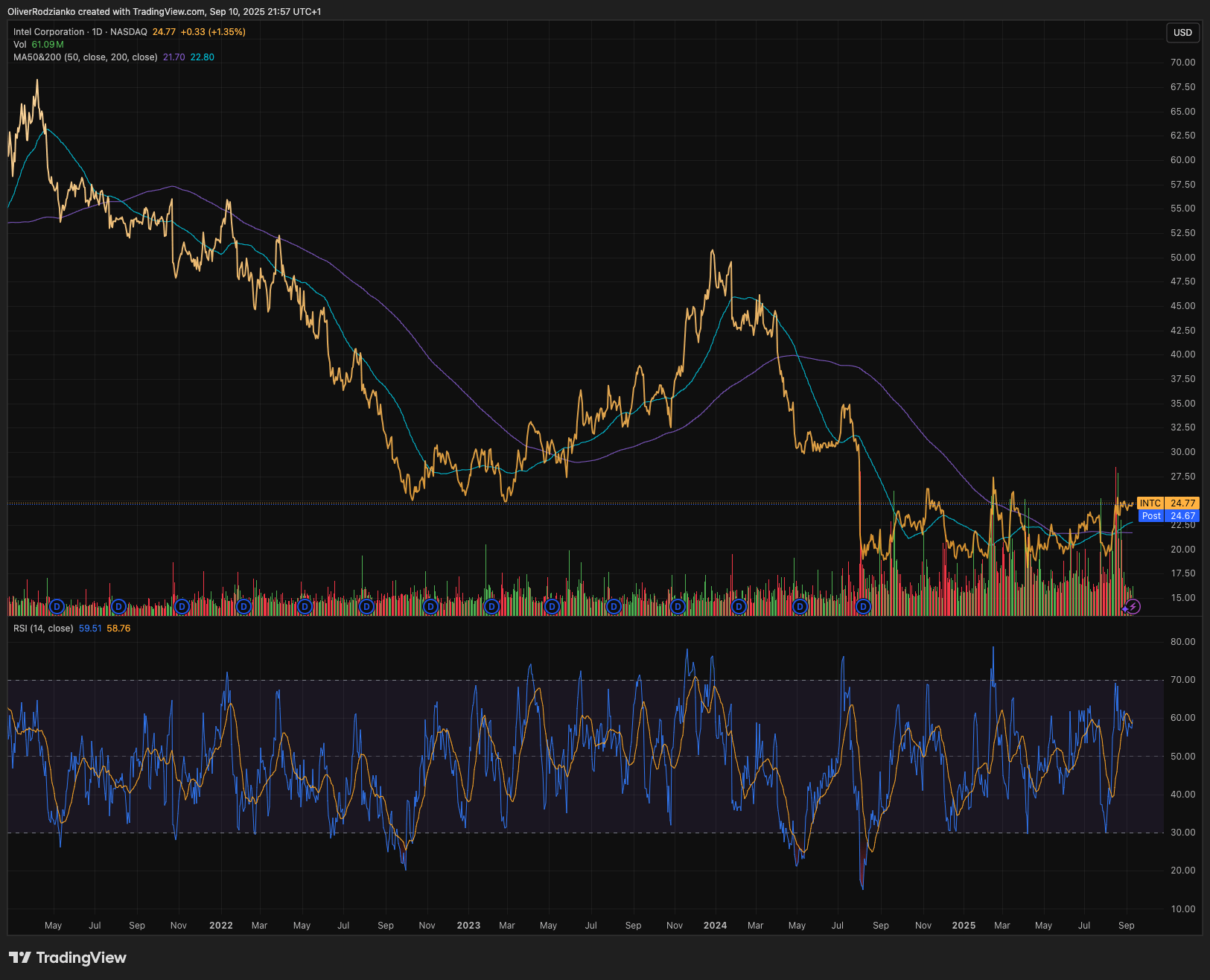Click the 50.00 mark on price scale
Screen dimensions: 1210x980
click(x=1182, y=258)
